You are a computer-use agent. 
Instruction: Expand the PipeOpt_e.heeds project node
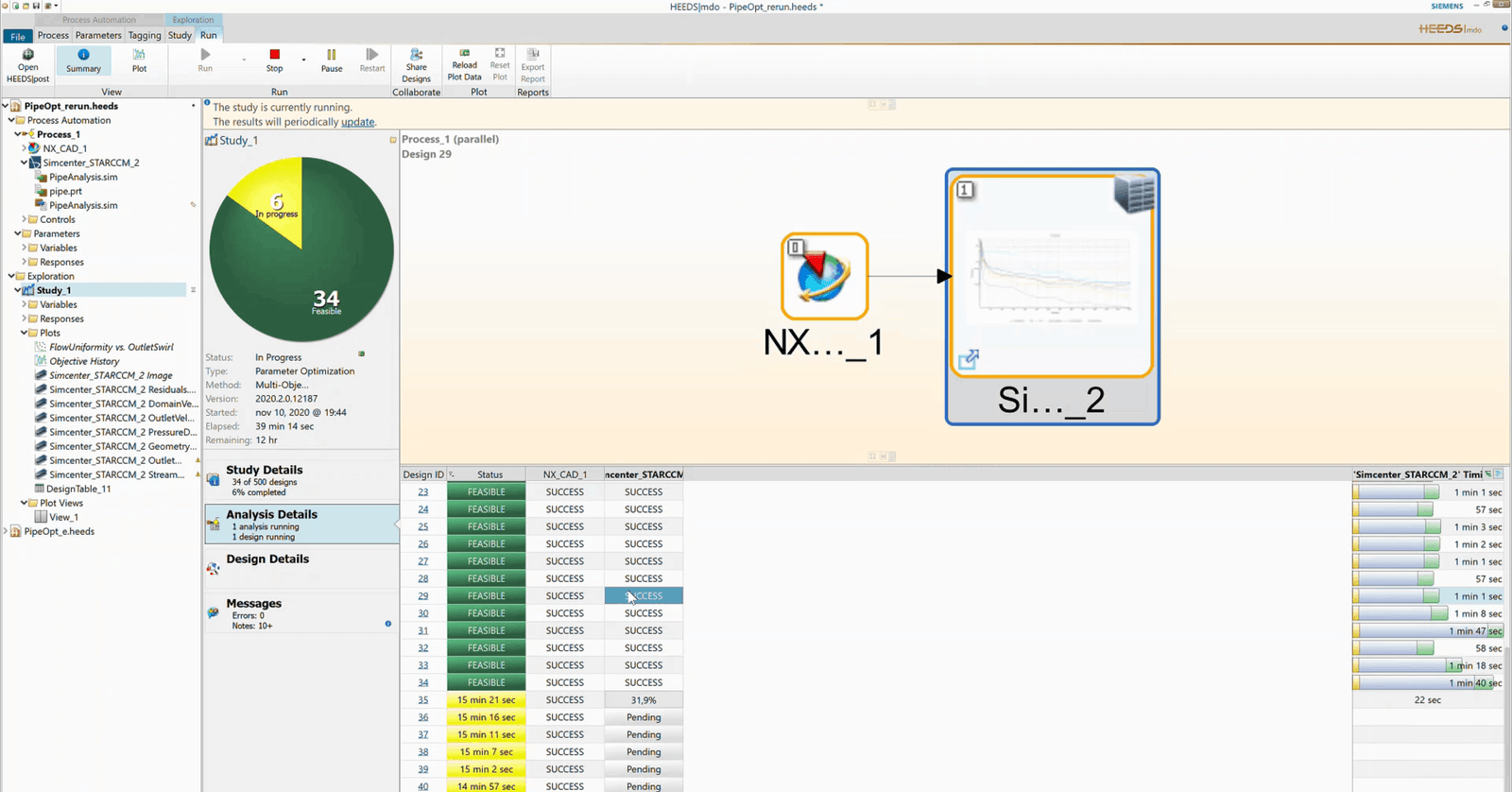(6, 531)
